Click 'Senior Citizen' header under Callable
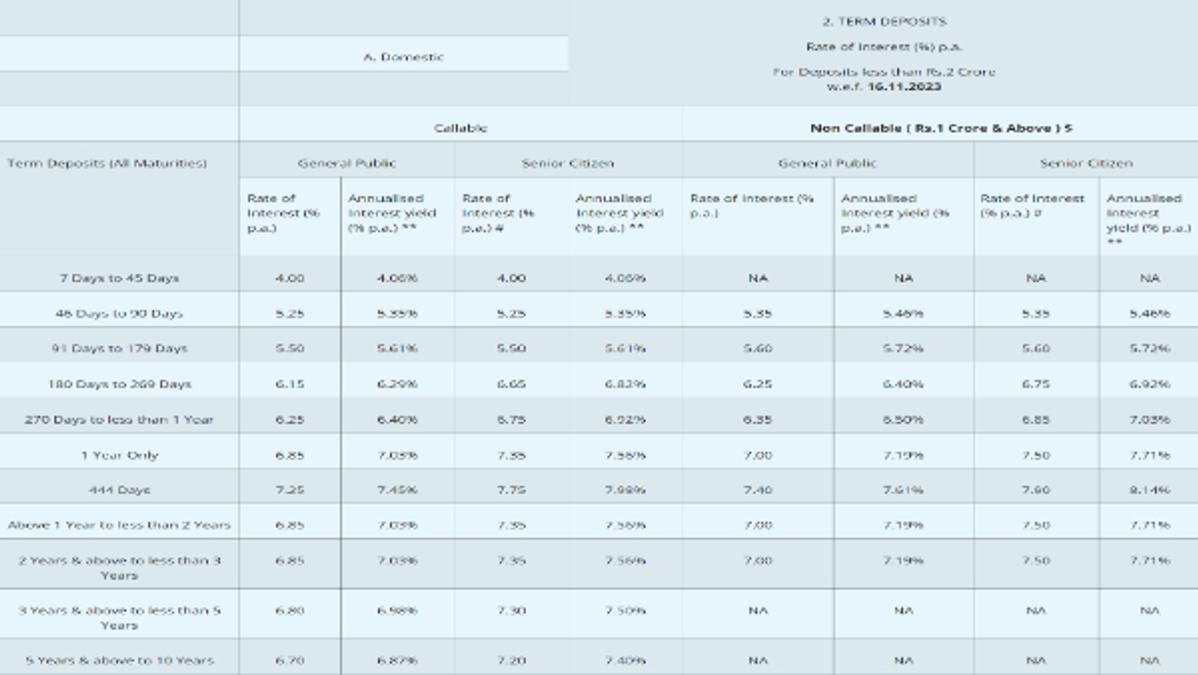Viewport: 1198px width, 675px height. tap(568, 163)
